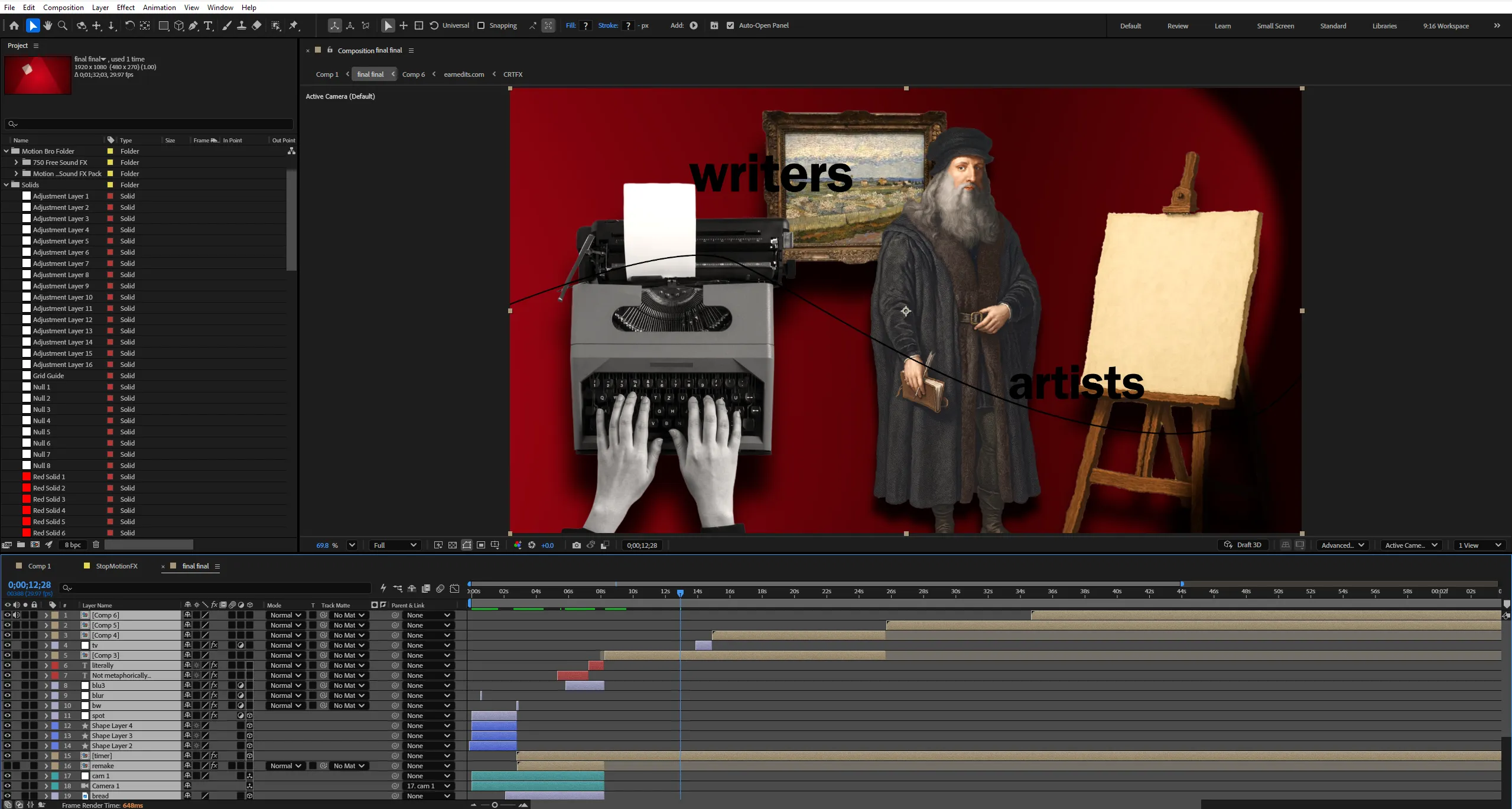Image resolution: width=1512 pixels, height=809 pixels.
Task: Click the Delete trash icon in Project panel
Action: pyautogui.click(x=96, y=545)
